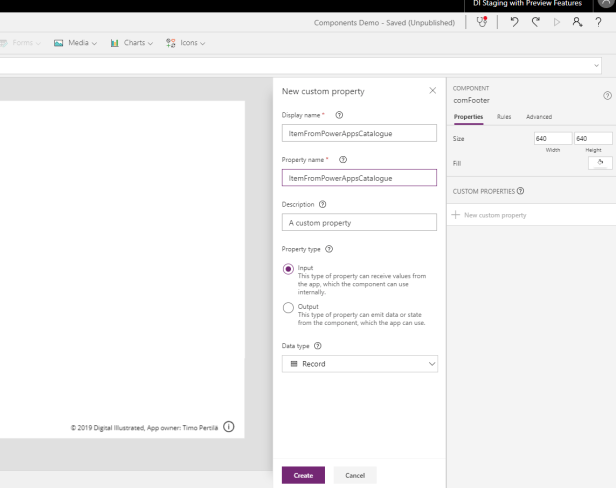This screenshot has width=616, height=488.
Task: Click the Create button
Action: pyautogui.click(x=302, y=475)
